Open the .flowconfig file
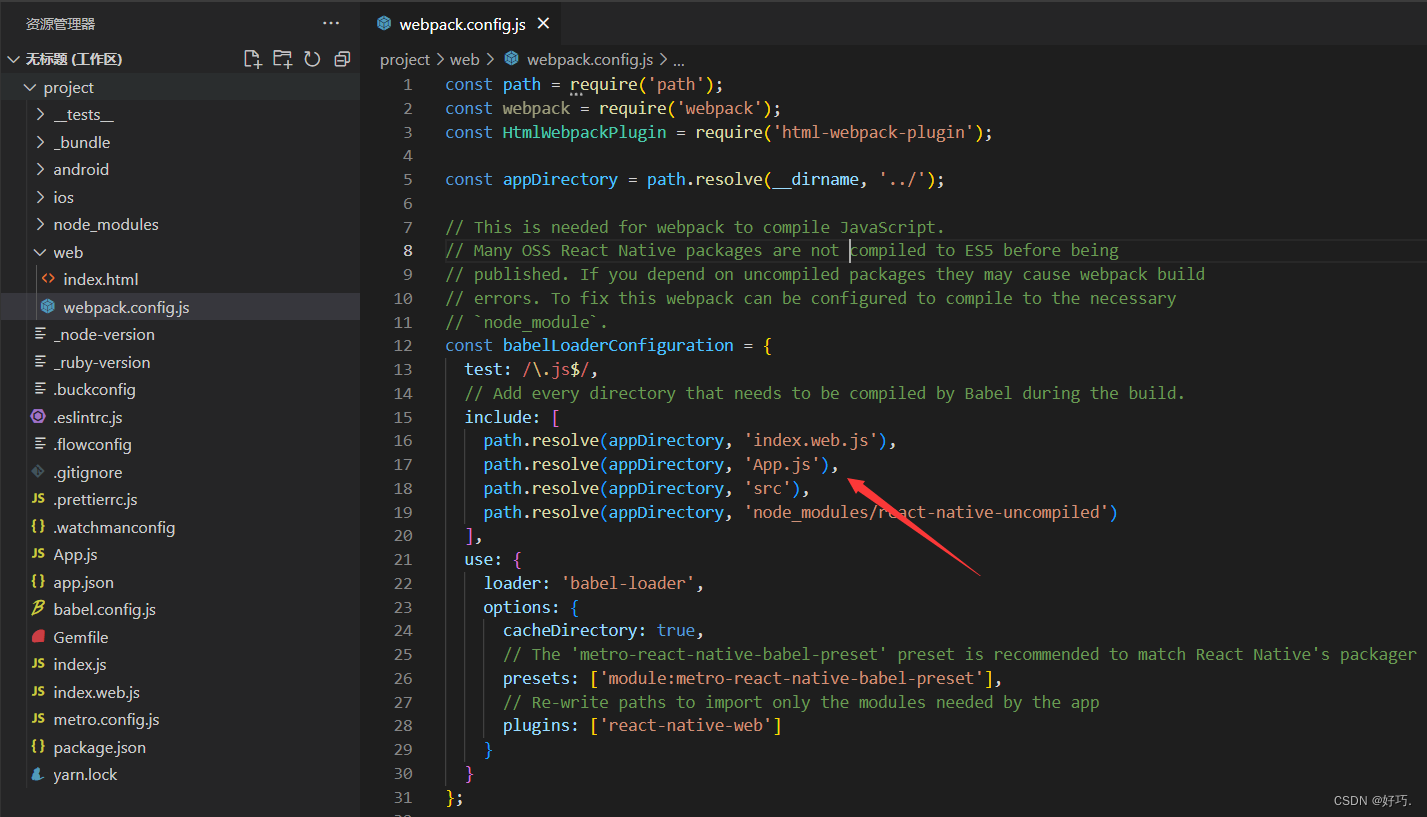Screen dimensions: 1427x817 pyautogui.click(x=180, y=445)
